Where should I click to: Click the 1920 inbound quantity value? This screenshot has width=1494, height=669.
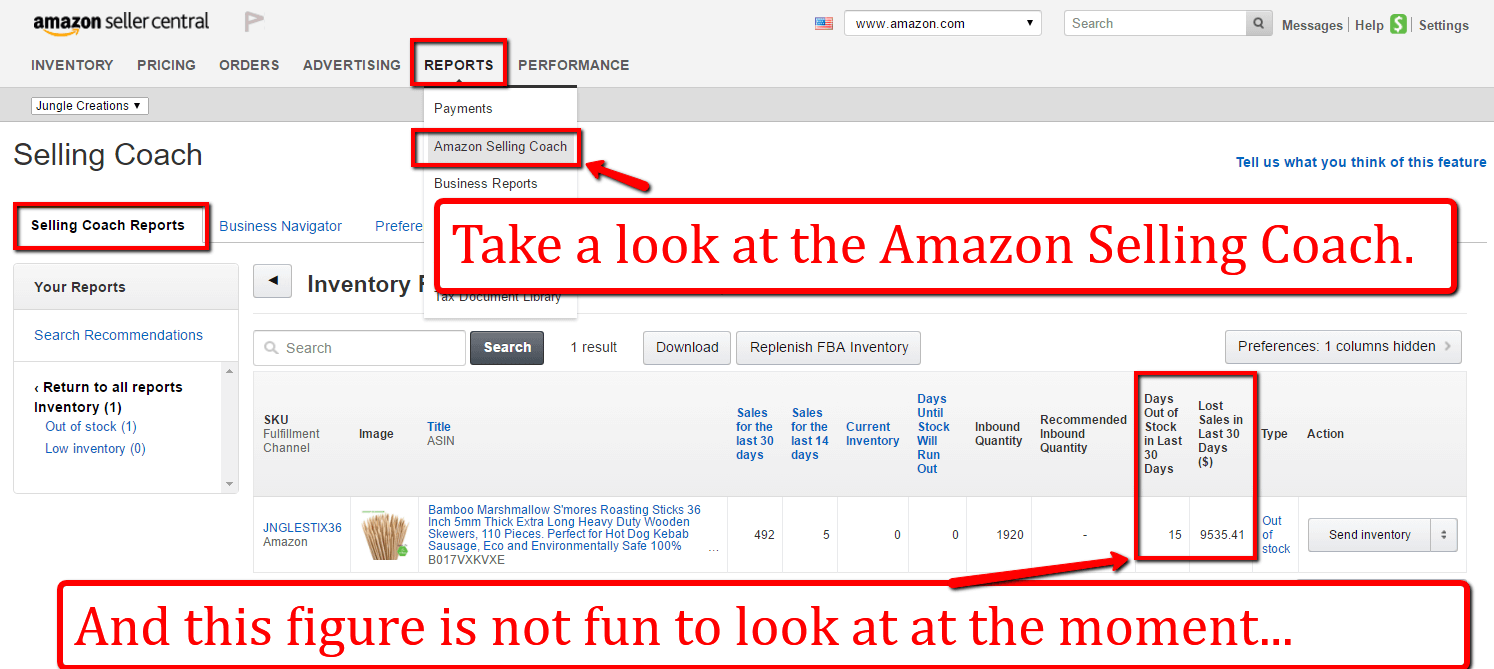tap(1010, 535)
